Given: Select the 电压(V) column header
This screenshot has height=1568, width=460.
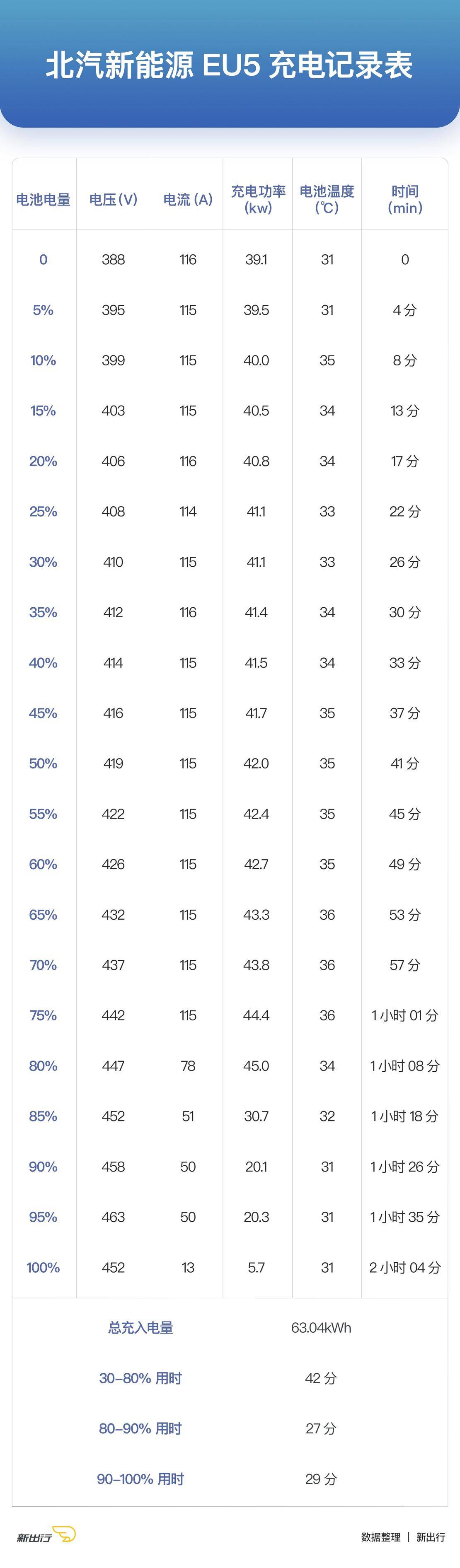Looking at the screenshot, I should 113,200.
